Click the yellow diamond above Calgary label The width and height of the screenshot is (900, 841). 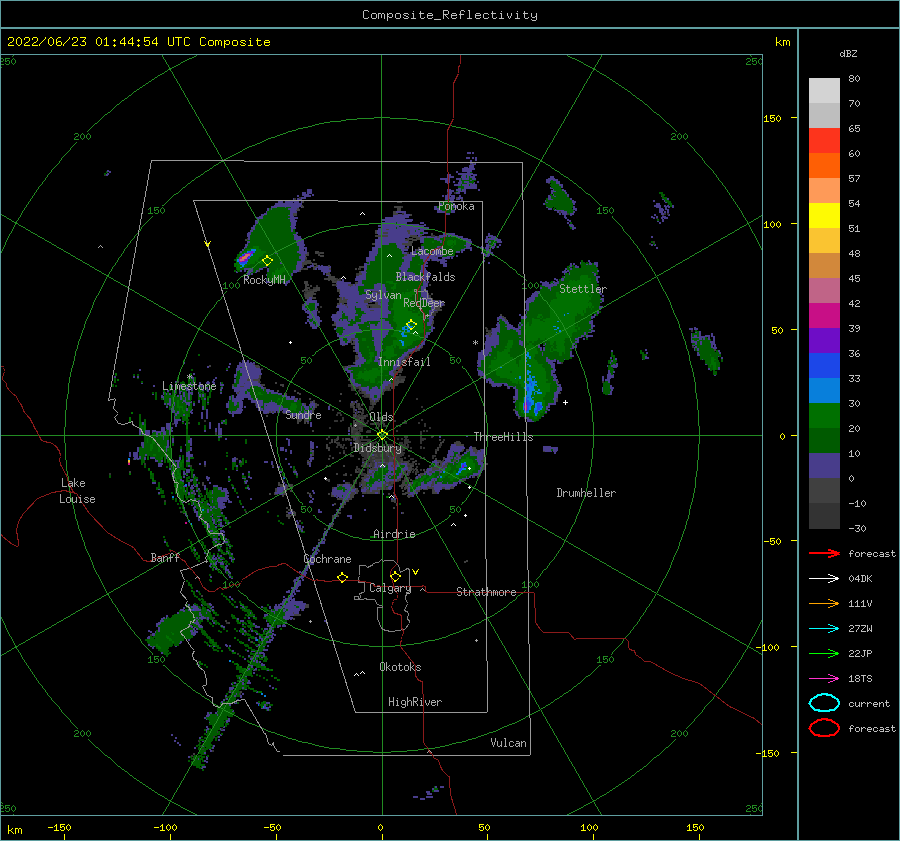[395, 576]
